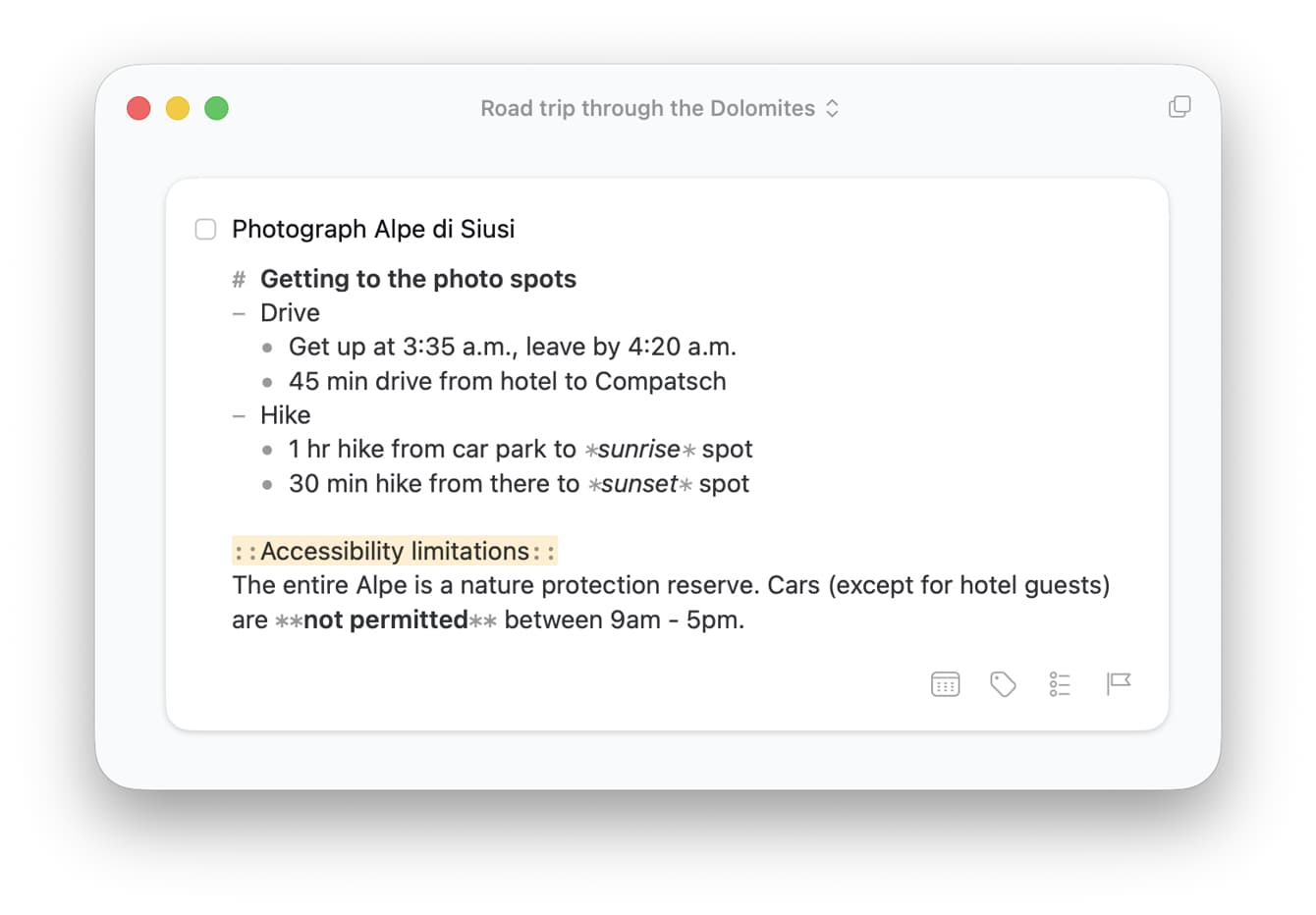Check off 'Photograph Alpe di Siusi'
Viewport: 1316px width, 915px height.
tap(205, 229)
